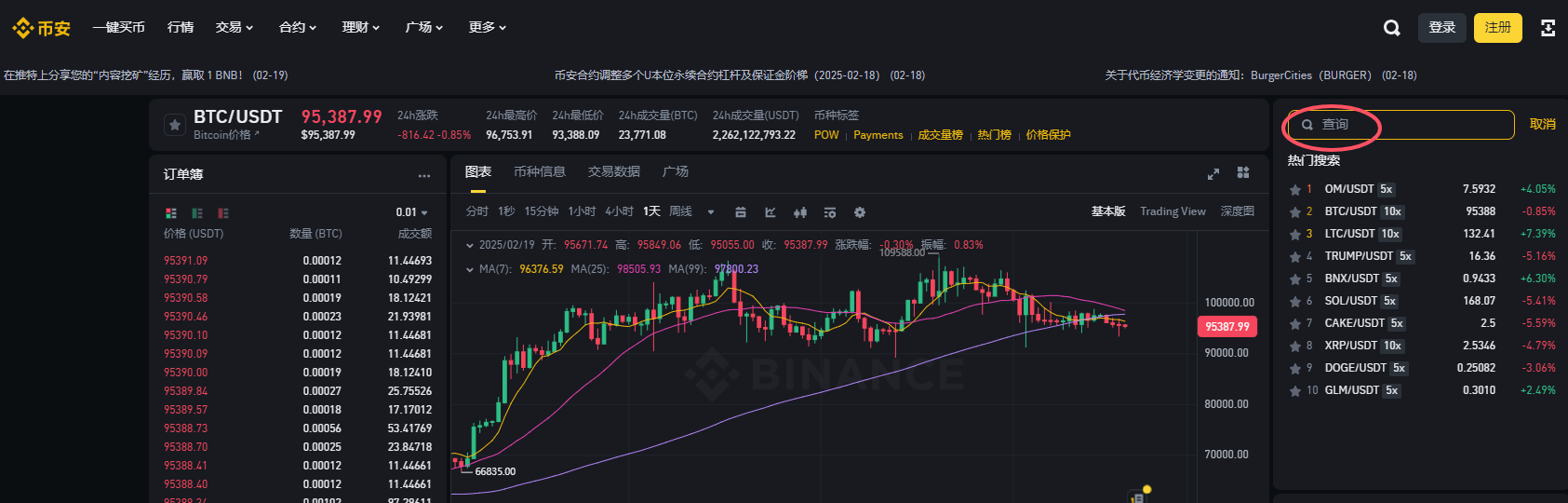Open chart settings gear
This screenshot has width=1568, height=503.
(860, 212)
